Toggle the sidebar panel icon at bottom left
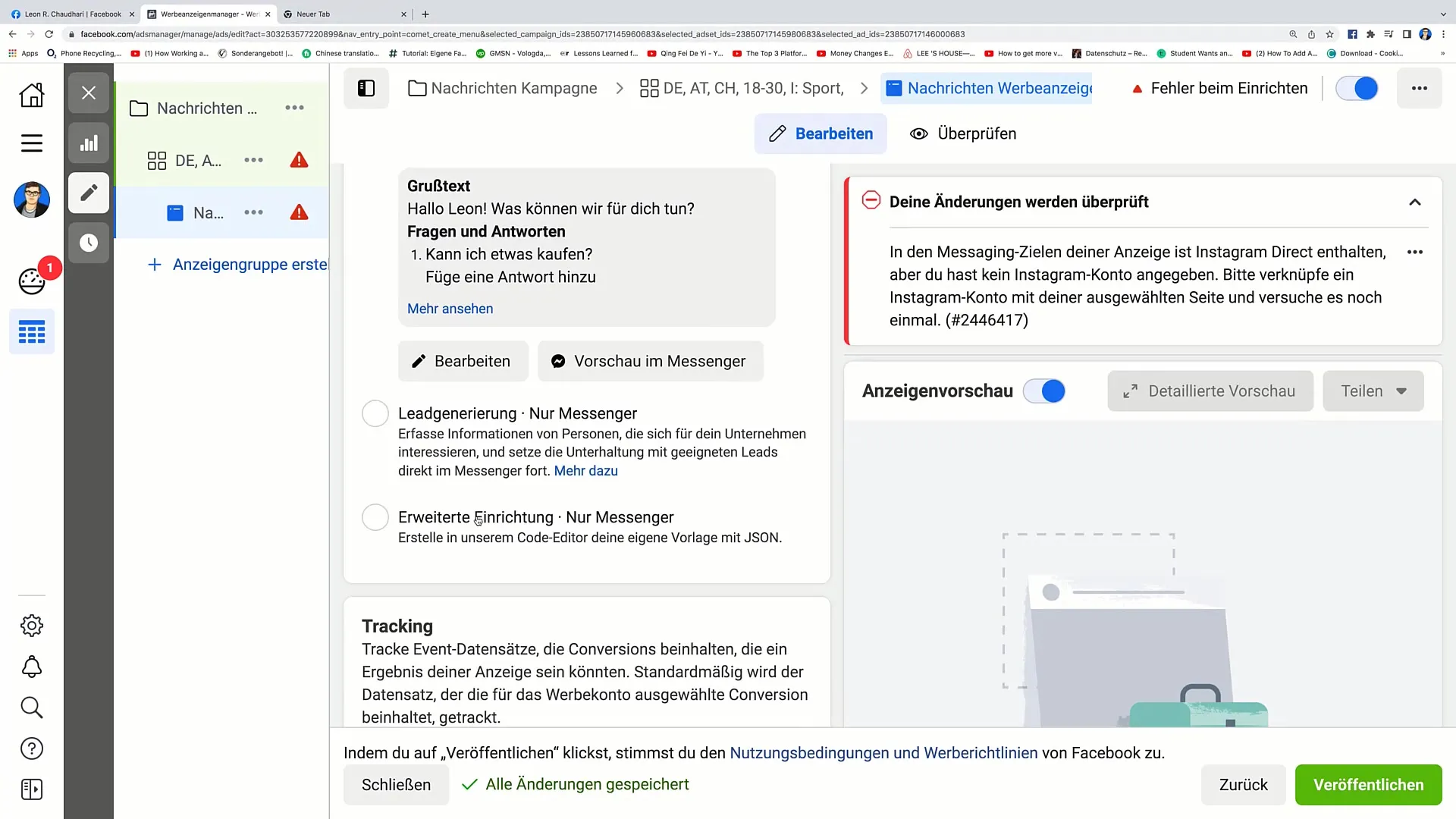Viewport: 1456px width, 819px height. (32, 789)
